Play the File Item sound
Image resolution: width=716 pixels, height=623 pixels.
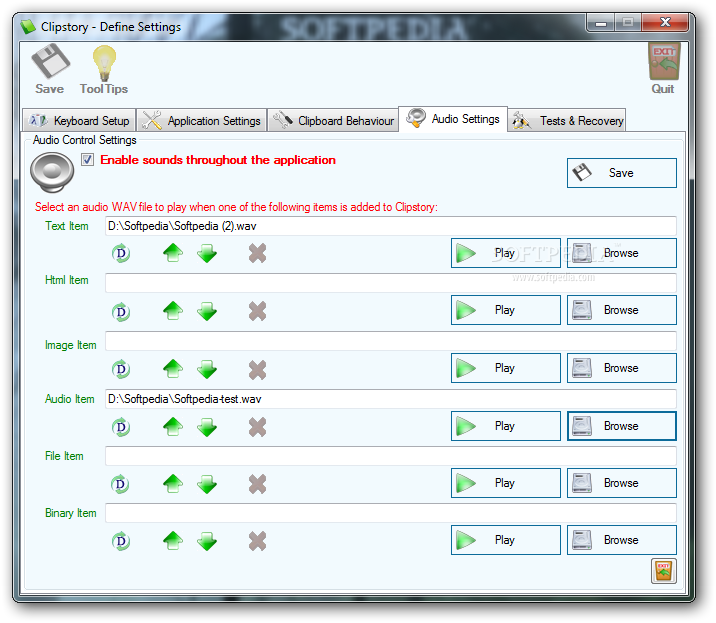(505, 483)
